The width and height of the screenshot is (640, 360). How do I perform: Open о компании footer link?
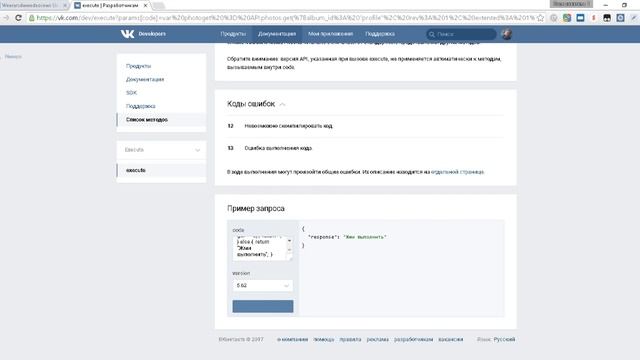tap(292, 339)
